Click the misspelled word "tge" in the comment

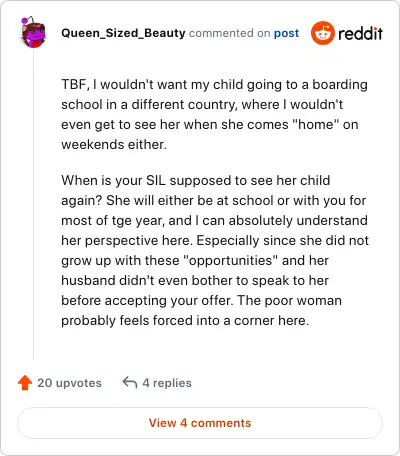tap(122, 221)
